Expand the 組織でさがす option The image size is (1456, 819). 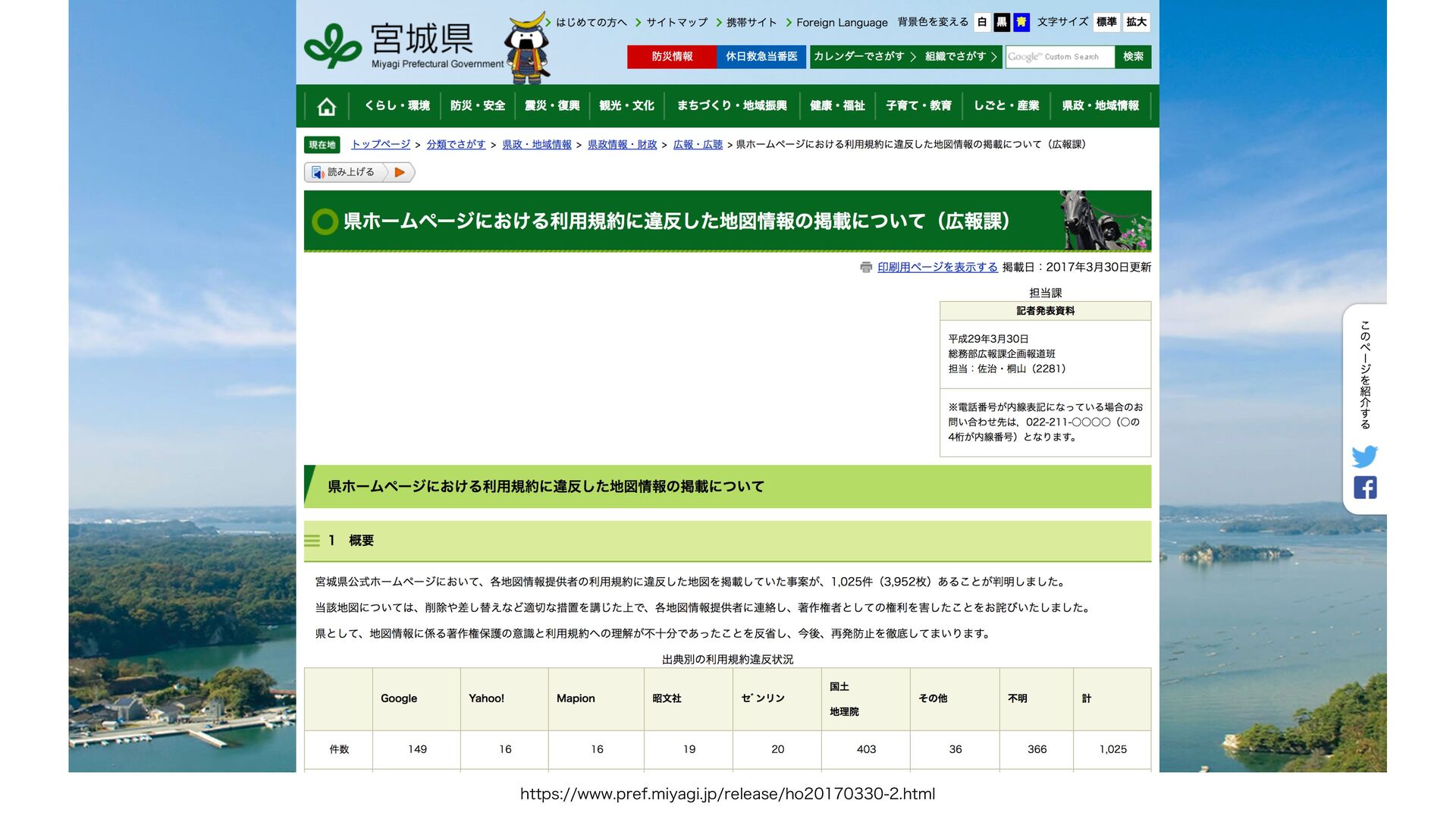tap(961, 57)
